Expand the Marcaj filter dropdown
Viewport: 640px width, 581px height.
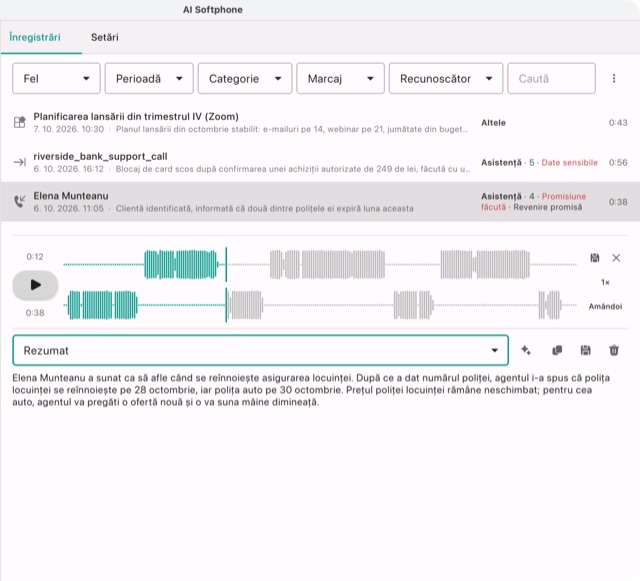tap(340, 78)
